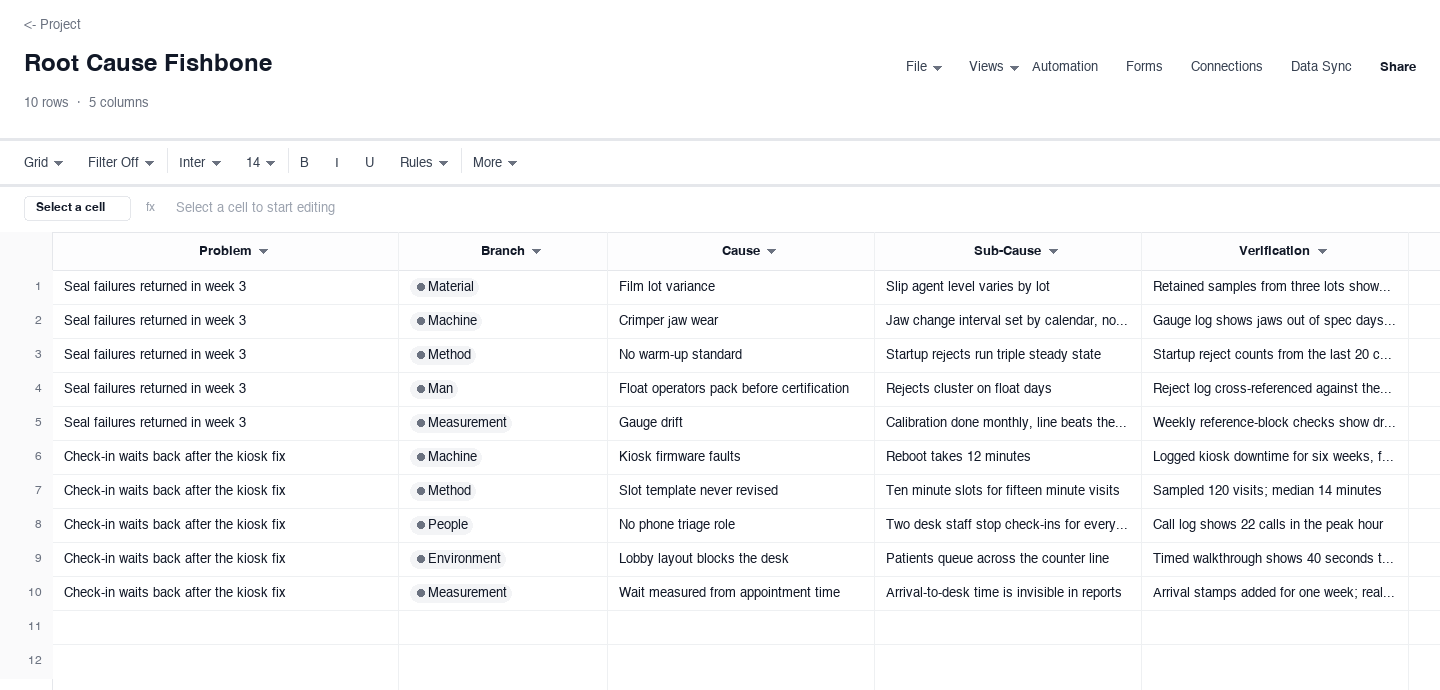Select the Measurement tag in row 10
1440x690 pixels.
(461, 593)
